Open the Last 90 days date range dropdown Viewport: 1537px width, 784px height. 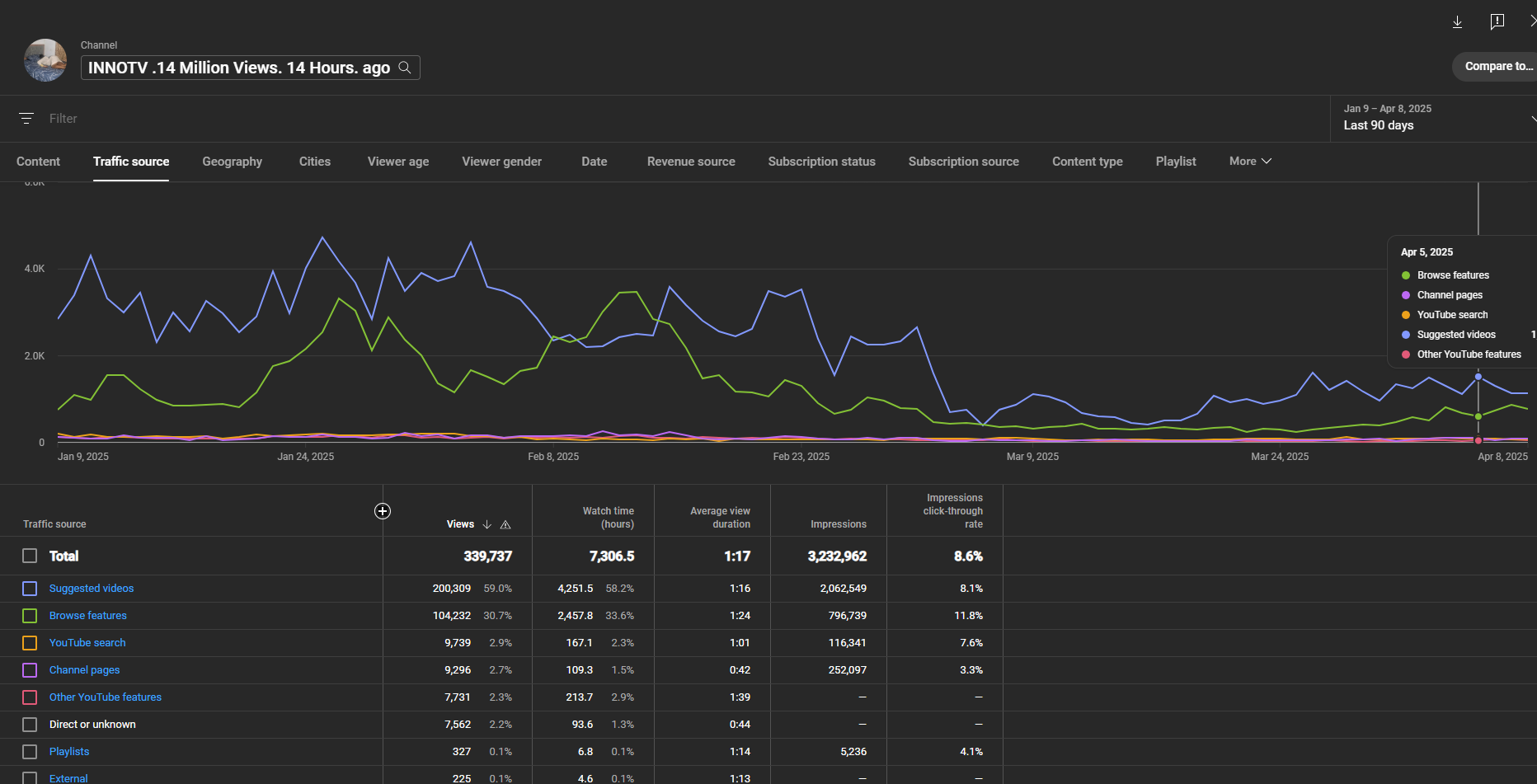(x=1435, y=118)
